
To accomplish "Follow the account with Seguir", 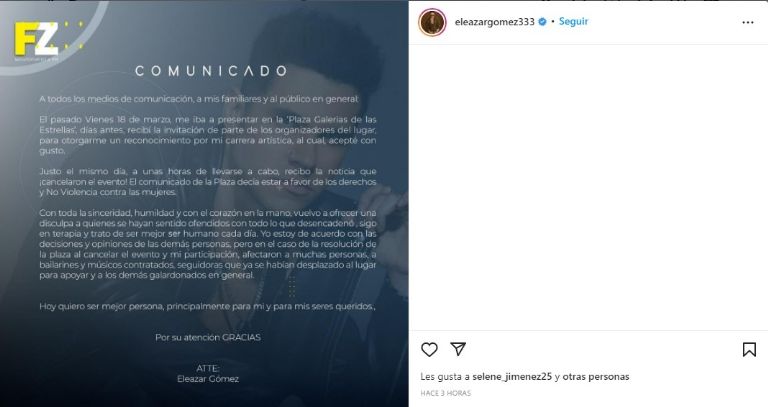I will (x=573, y=22).
